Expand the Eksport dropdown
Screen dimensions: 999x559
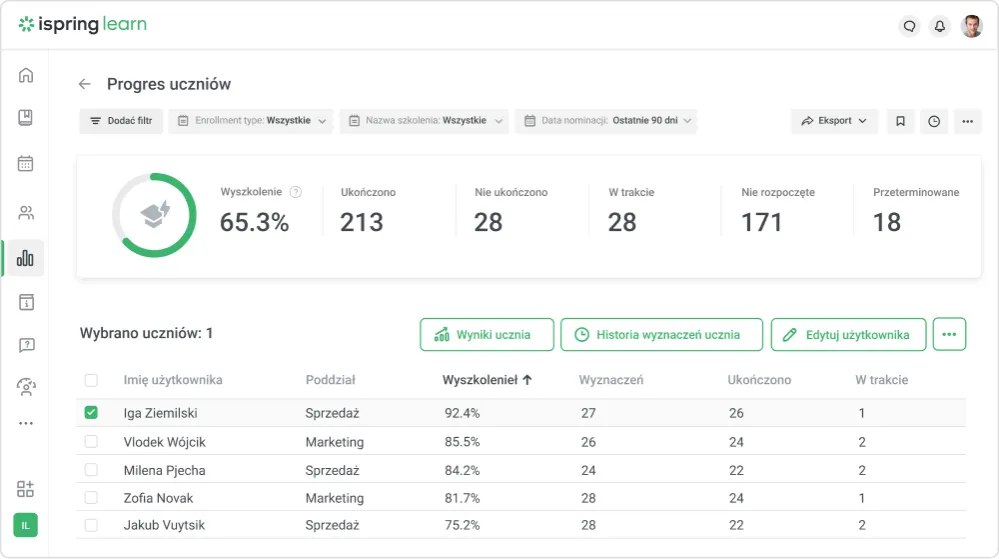(835, 121)
